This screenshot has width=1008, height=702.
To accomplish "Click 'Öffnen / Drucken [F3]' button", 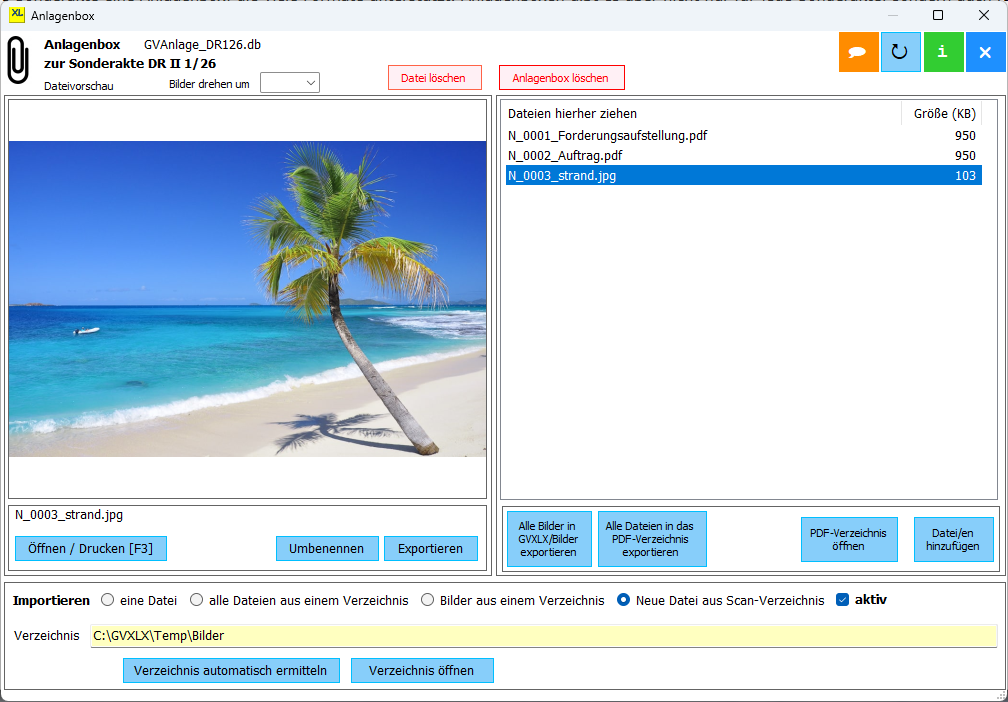I will click(x=91, y=548).
